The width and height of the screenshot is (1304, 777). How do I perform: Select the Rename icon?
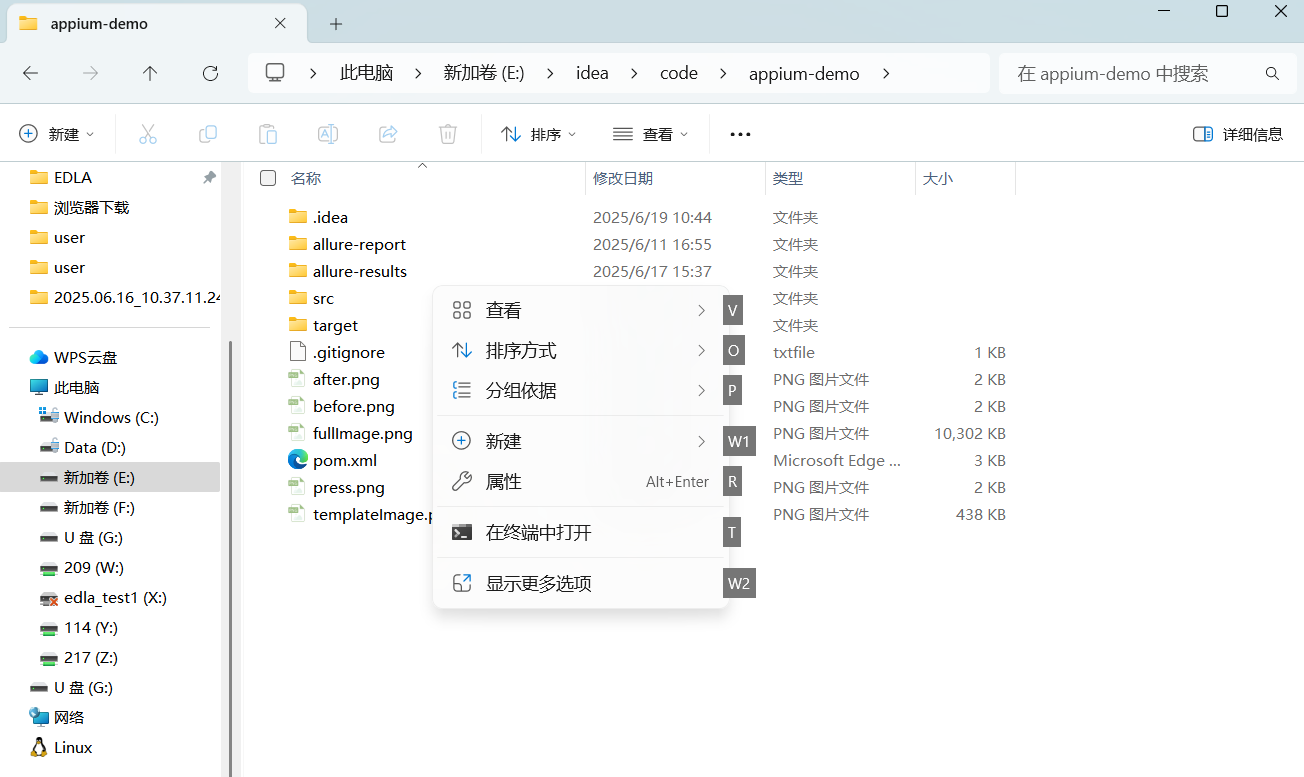tap(328, 133)
